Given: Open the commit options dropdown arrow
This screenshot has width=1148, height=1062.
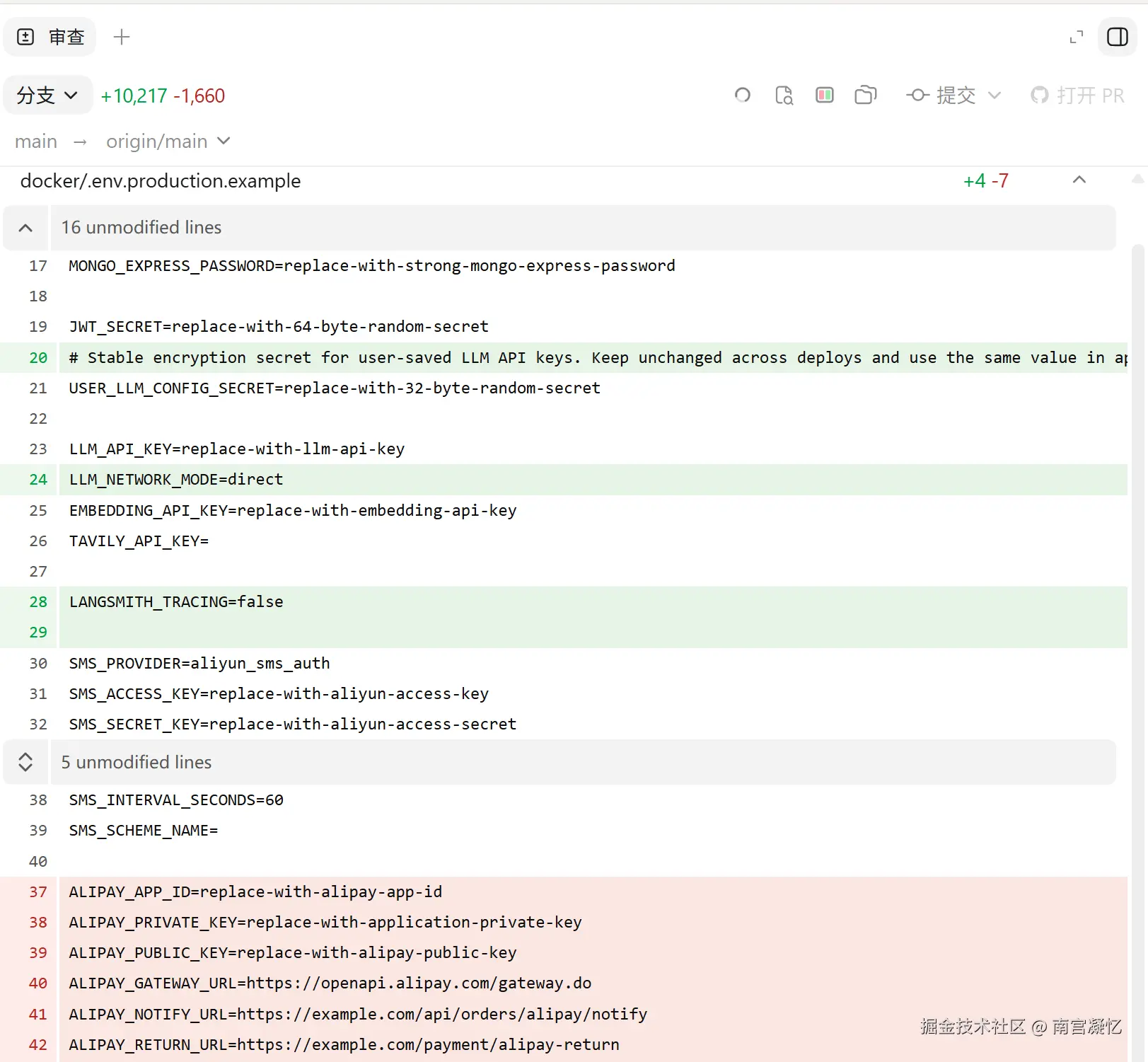Looking at the screenshot, I should [x=995, y=95].
